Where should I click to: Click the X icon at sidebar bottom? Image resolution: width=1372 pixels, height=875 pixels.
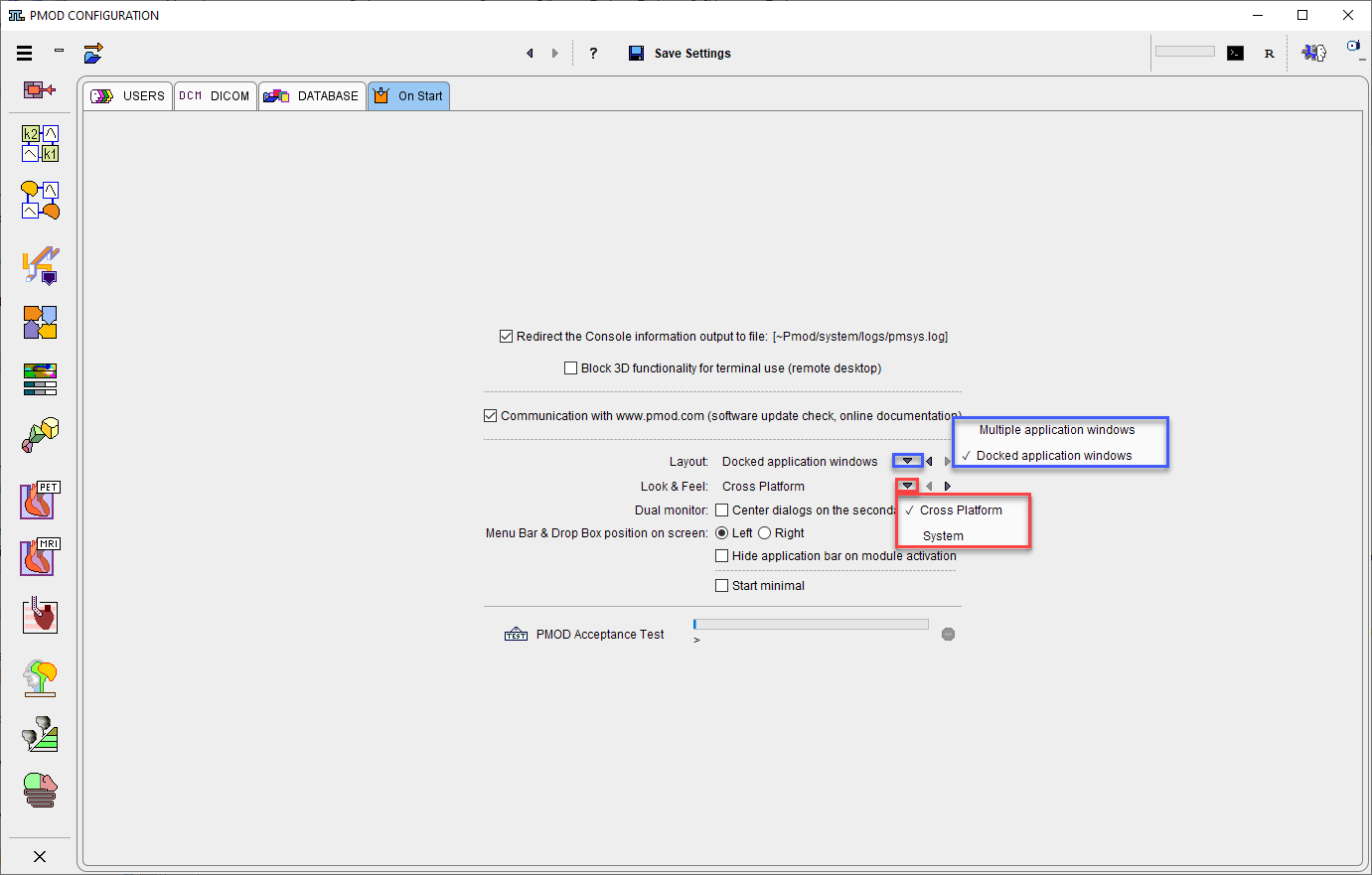tap(40, 856)
